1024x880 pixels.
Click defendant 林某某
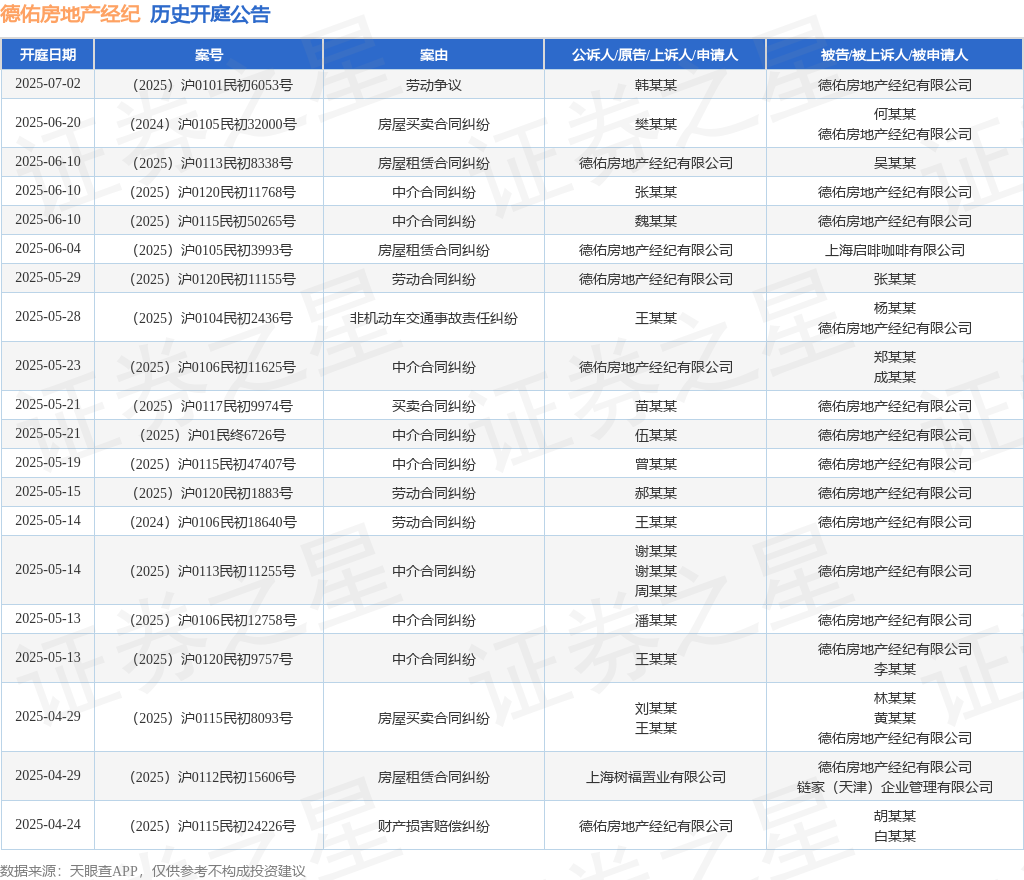(895, 699)
